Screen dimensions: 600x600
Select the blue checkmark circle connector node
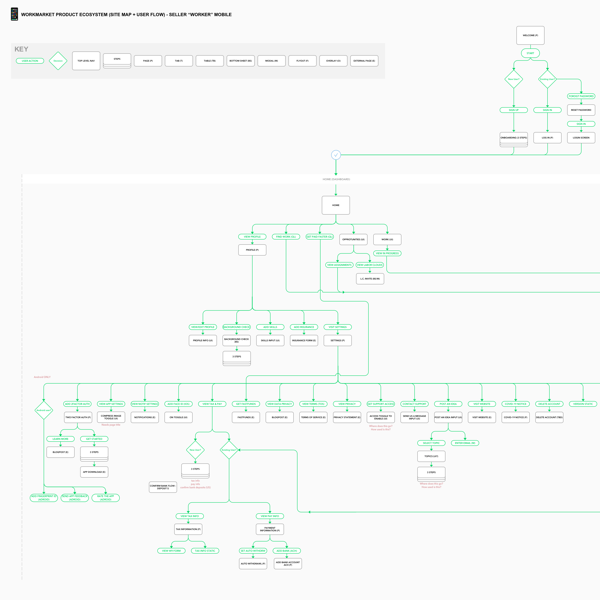tap(336, 155)
